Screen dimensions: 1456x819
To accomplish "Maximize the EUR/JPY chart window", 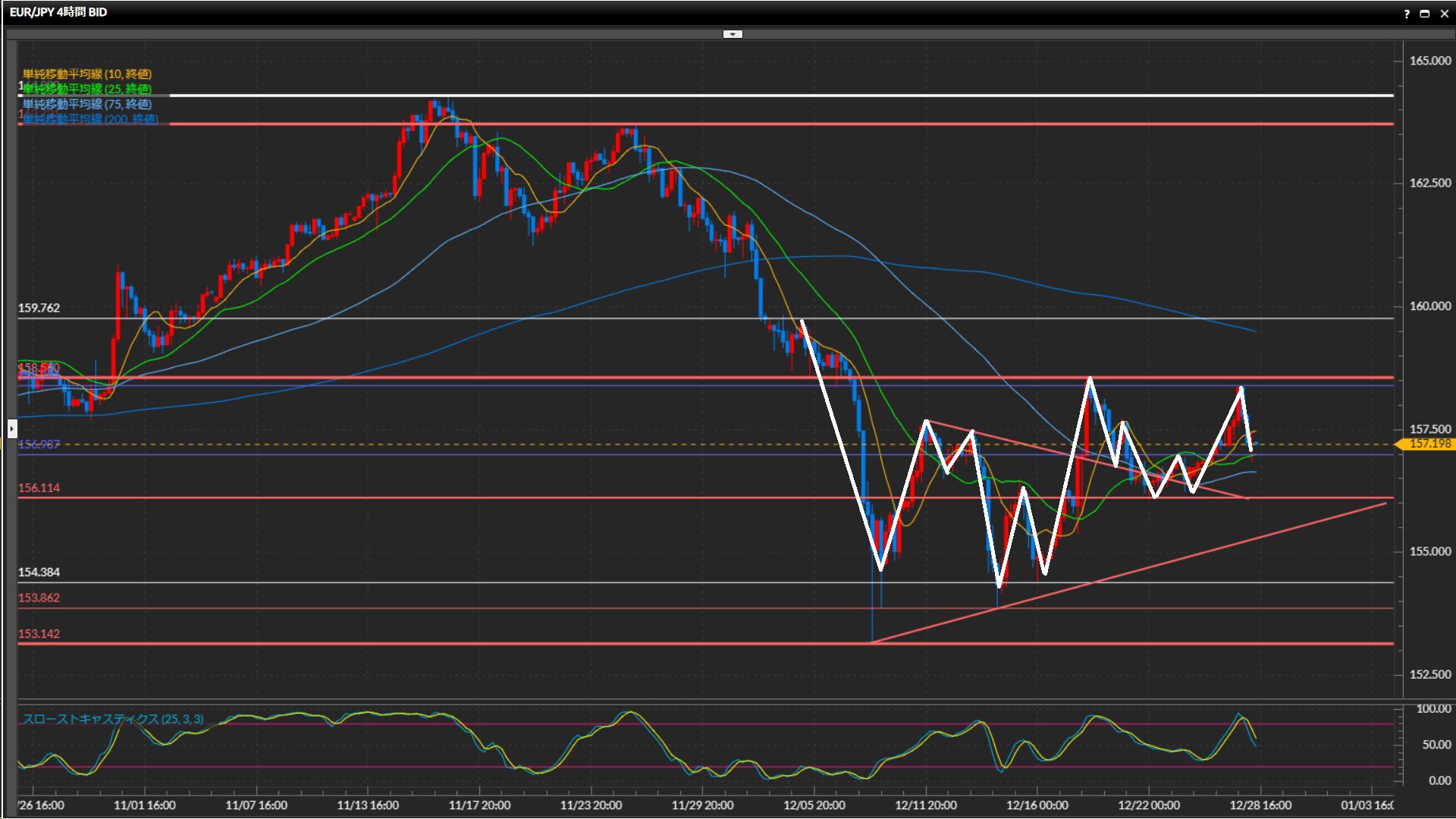I will [x=1425, y=14].
